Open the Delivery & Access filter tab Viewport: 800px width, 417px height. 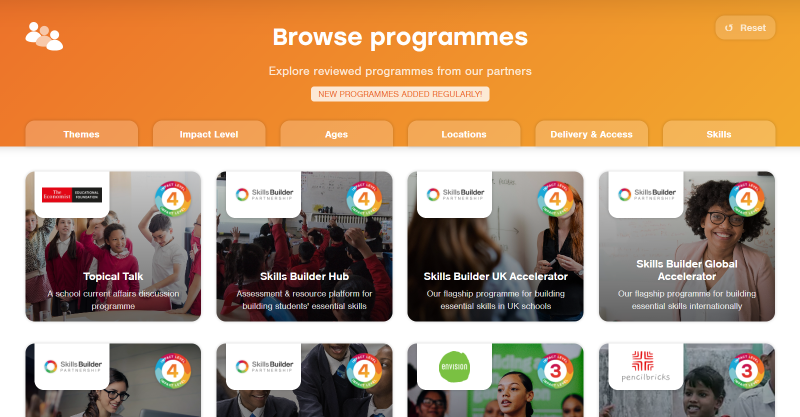click(x=591, y=134)
